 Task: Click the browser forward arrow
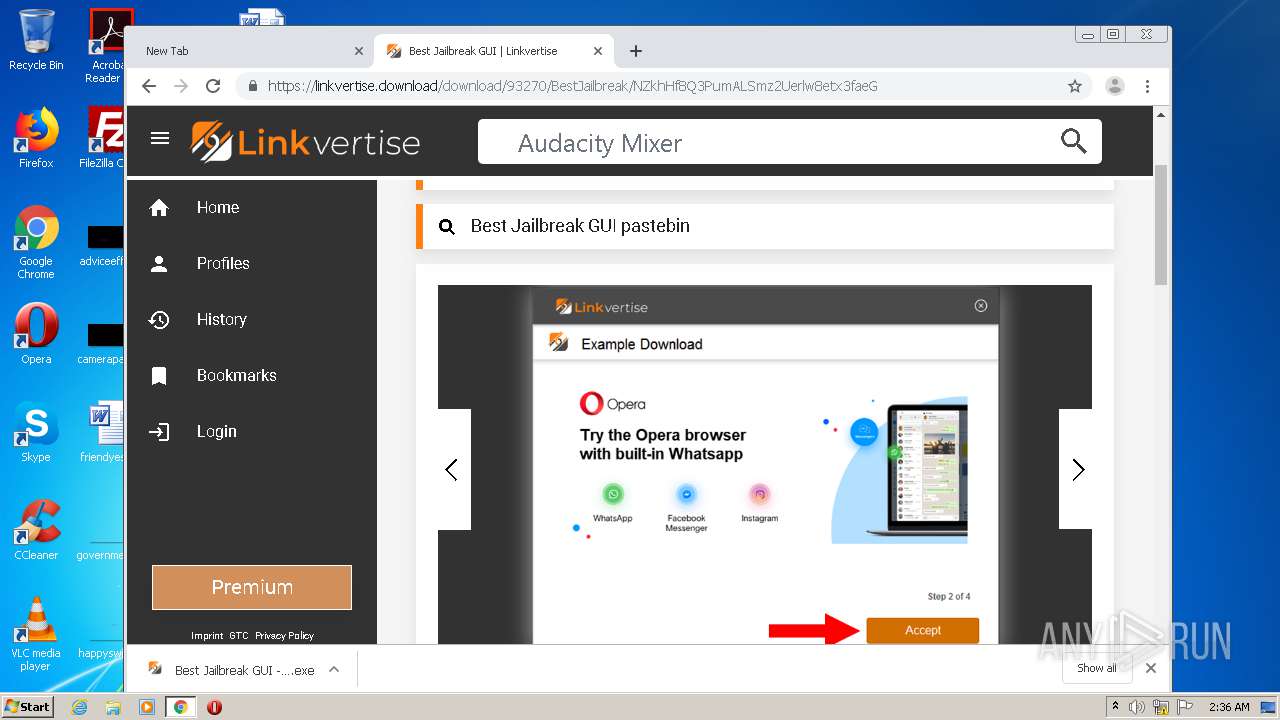pos(181,86)
